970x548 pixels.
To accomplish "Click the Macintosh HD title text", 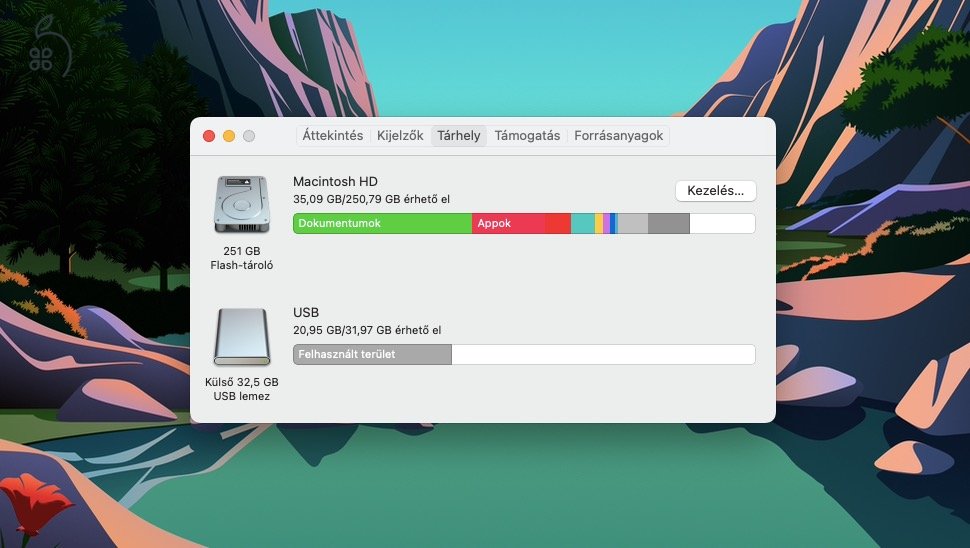I will 335,181.
